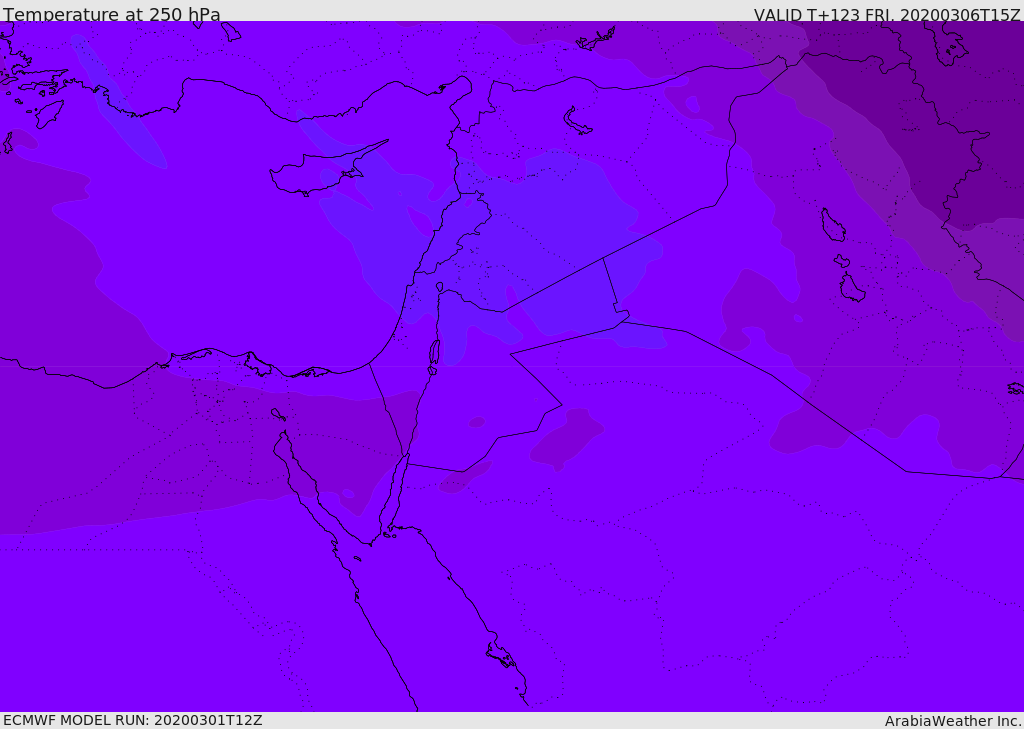Click the 'Temperature at 250 hPa' title
1024x729 pixels.
tap(112, 15)
